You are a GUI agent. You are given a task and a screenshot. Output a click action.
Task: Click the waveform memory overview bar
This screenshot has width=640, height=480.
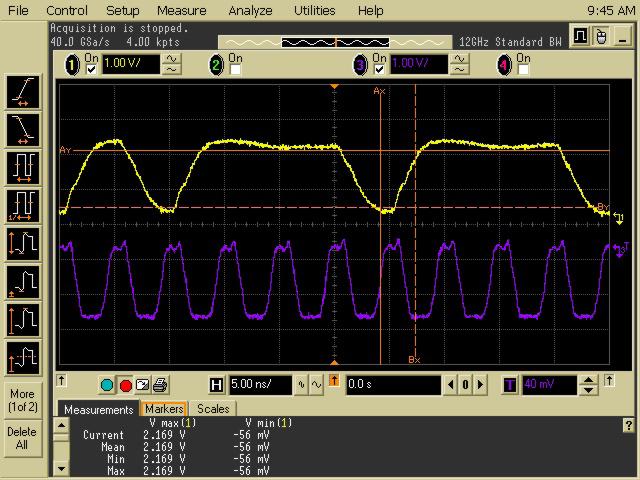335,42
